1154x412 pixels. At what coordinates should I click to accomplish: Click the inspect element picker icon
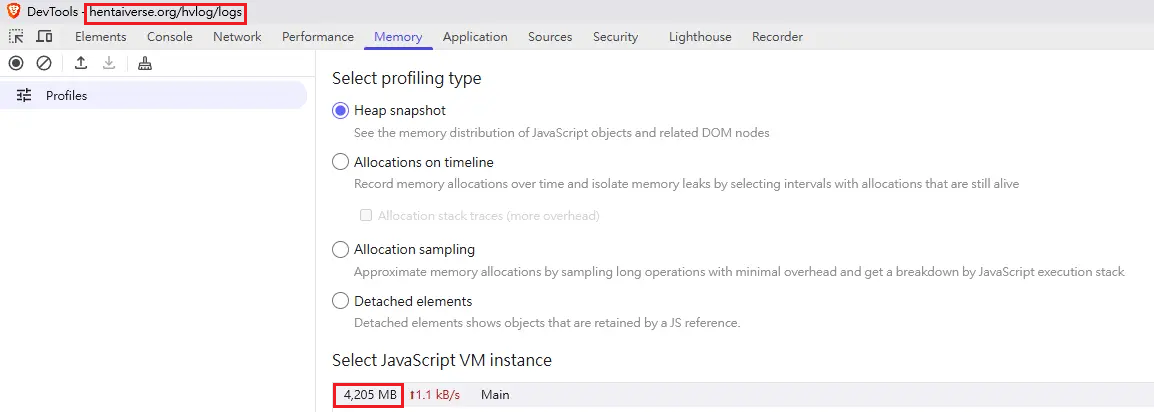(x=16, y=36)
